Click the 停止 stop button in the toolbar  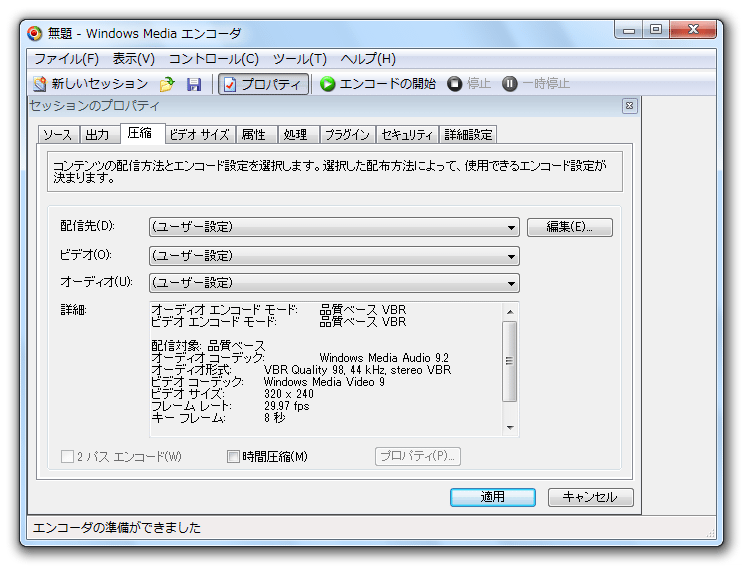pos(469,84)
